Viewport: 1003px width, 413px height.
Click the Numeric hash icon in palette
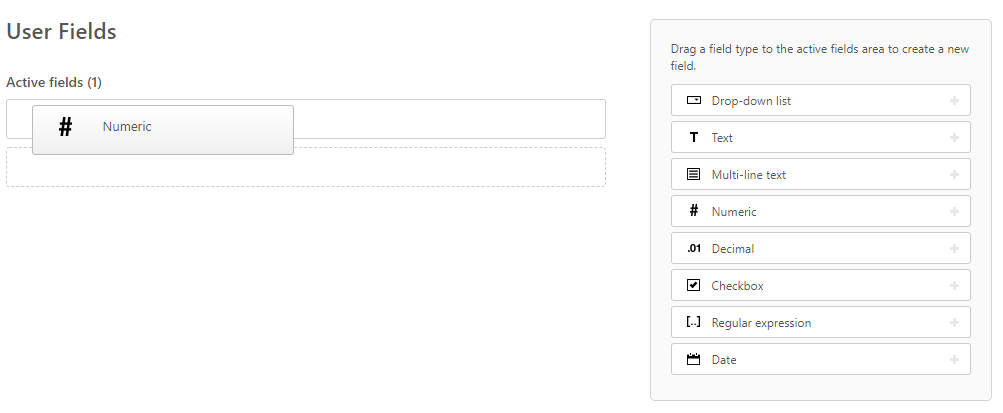[x=694, y=212]
